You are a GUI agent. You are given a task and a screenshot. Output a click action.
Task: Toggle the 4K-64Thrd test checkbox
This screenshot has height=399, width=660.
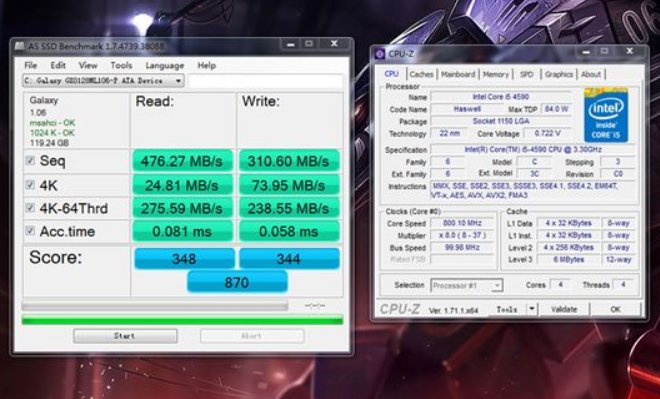tap(30, 207)
